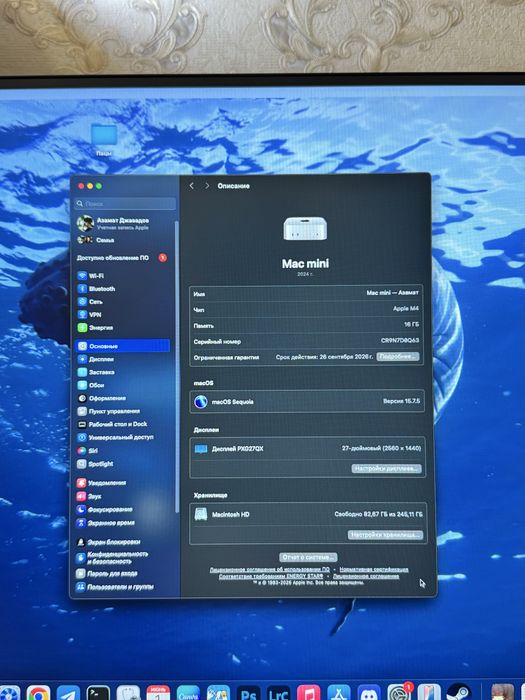Open ENERGY STAR compliance link

pyautogui.click(x=271, y=576)
